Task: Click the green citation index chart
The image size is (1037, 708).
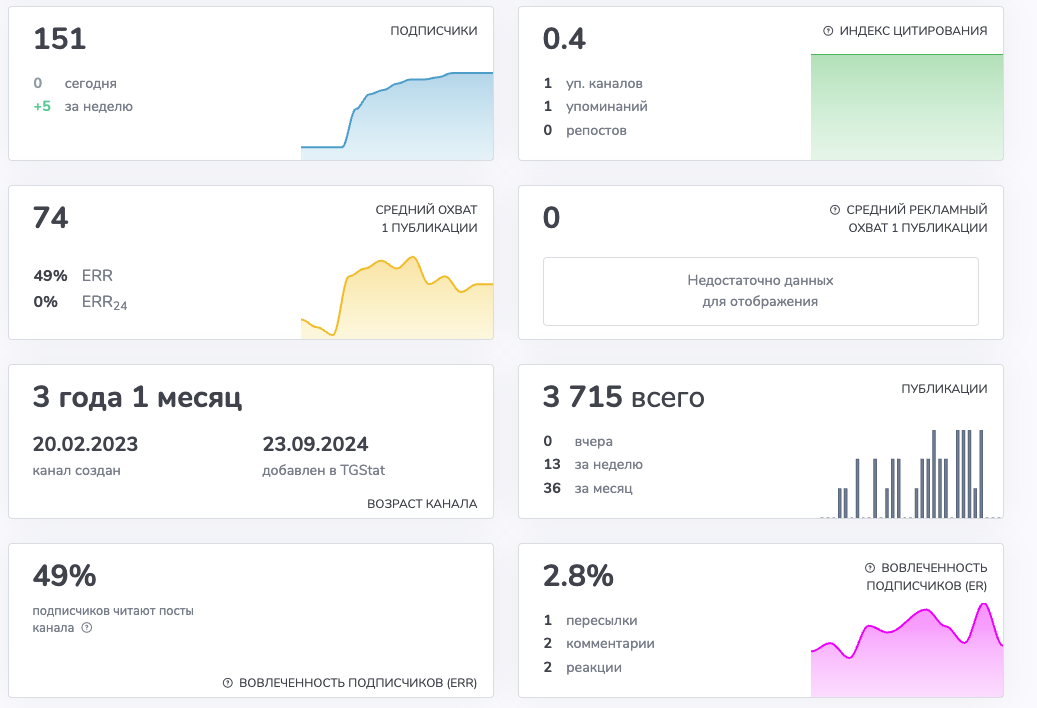Action: 906,107
